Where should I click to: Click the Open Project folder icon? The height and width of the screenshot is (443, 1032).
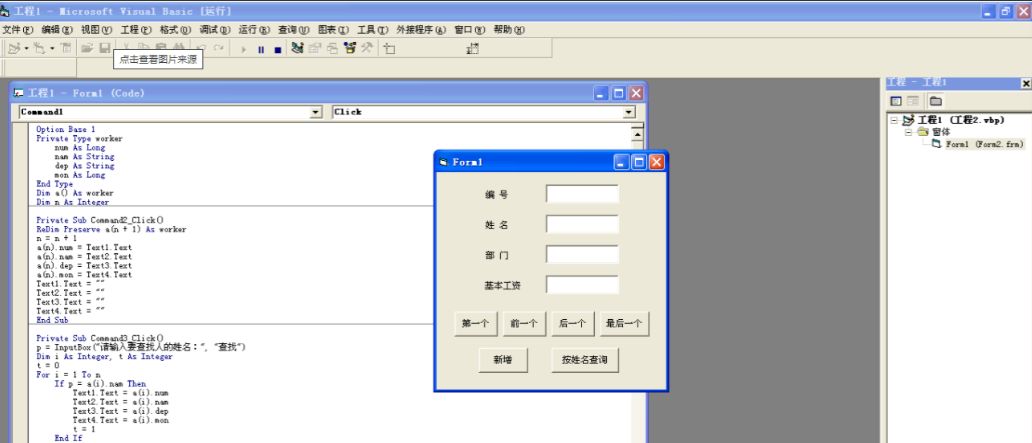pyautogui.click(x=88, y=48)
